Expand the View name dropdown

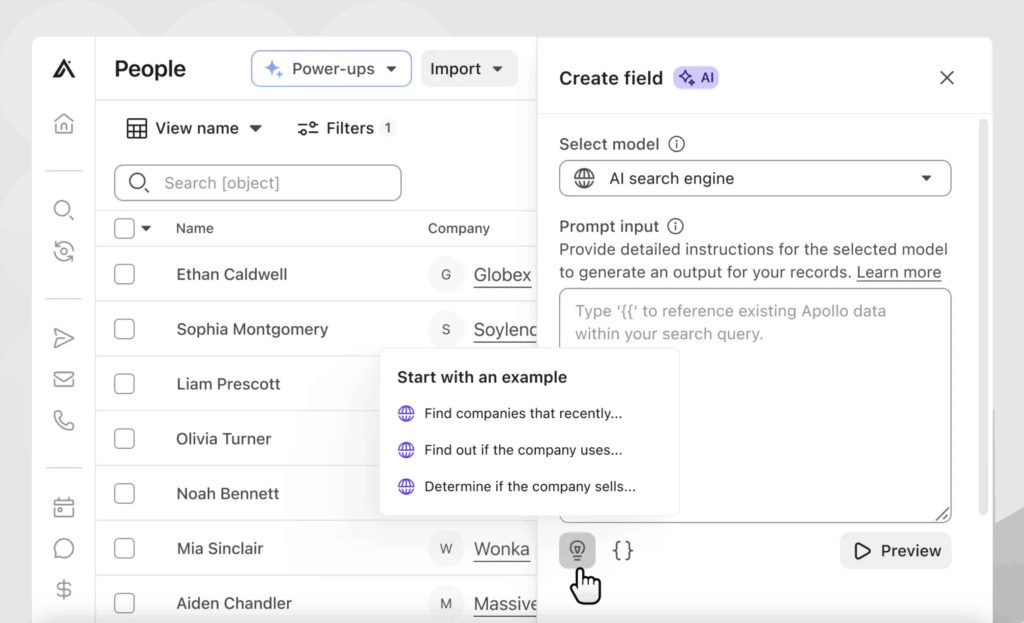[x=194, y=128]
